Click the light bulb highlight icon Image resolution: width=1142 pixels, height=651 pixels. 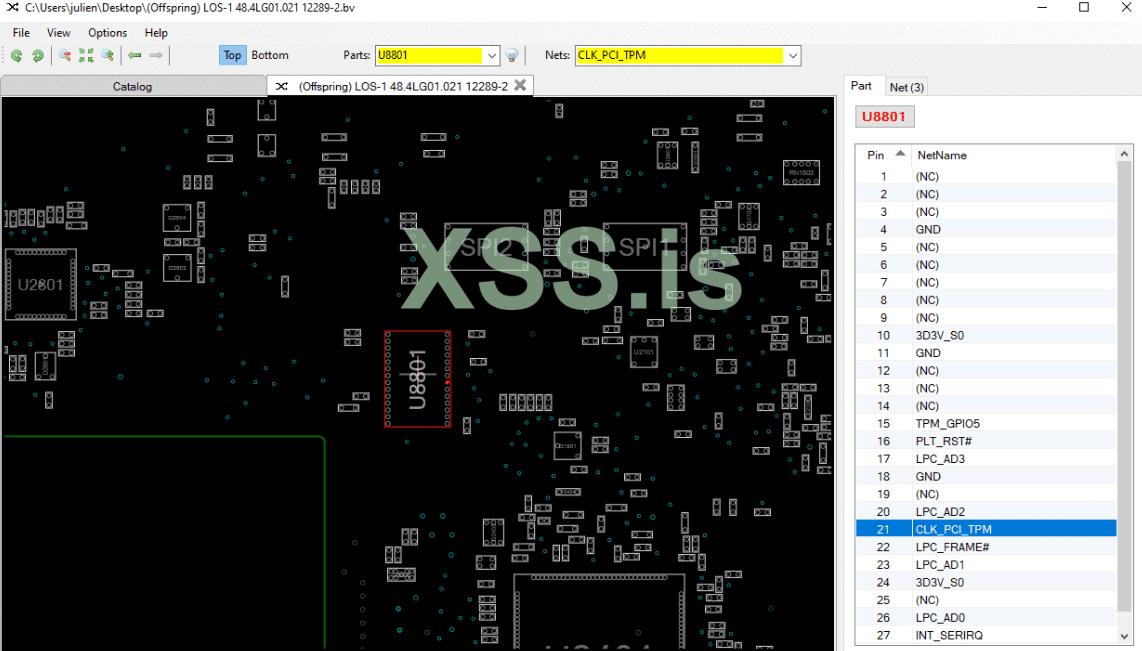tap(512, 55)
